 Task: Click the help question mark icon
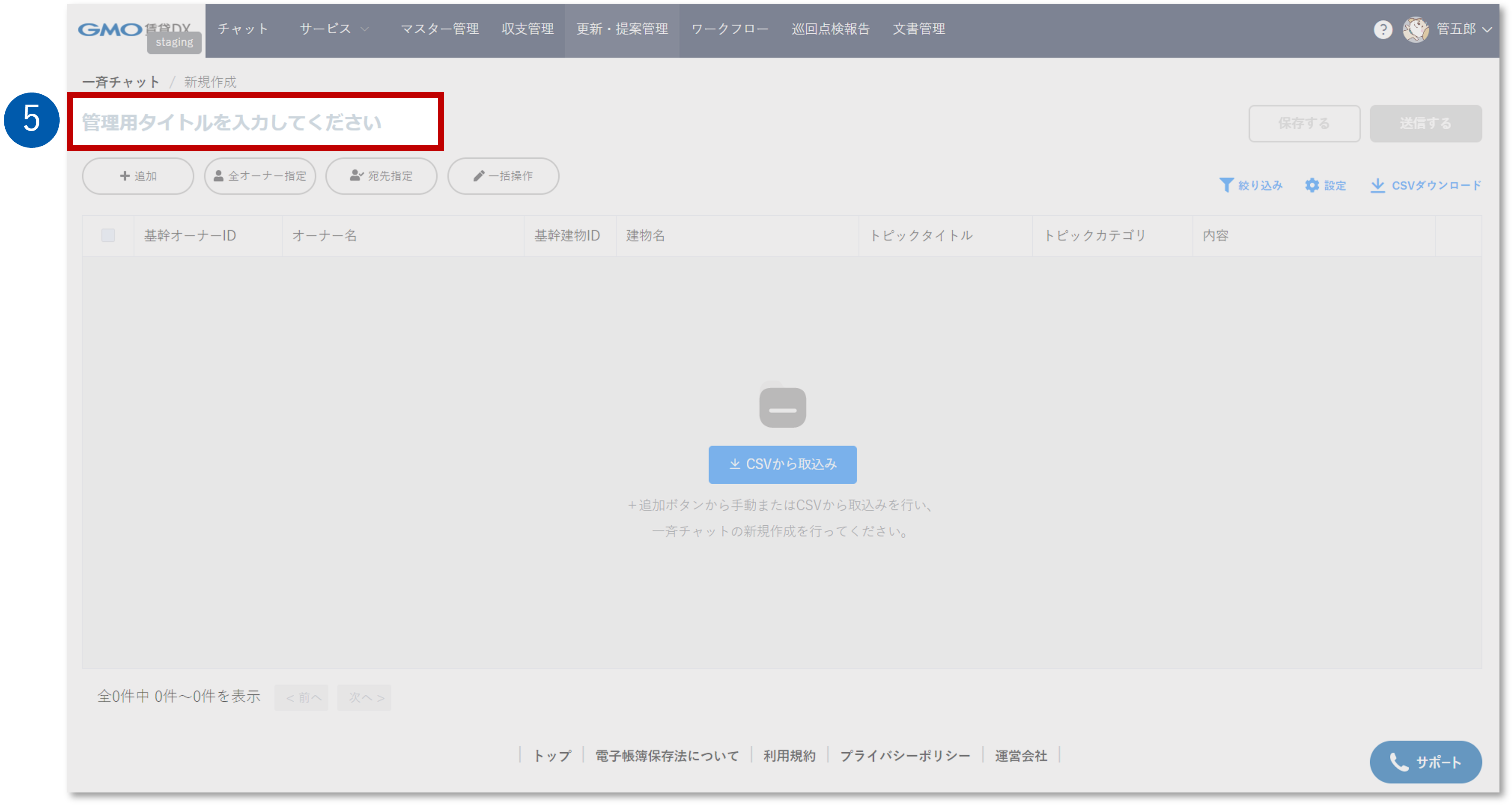click(1383, 29)
